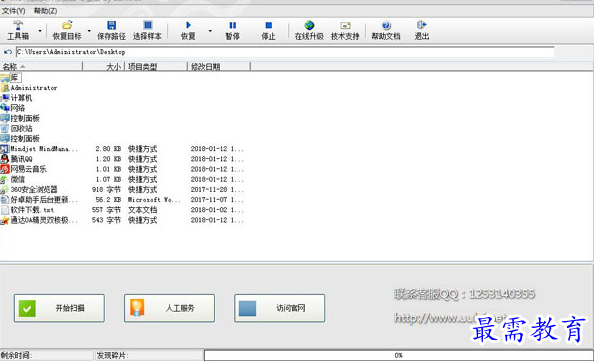This screenshot has width=594, height=361.
Task: Select the 计算机 item
Action: [x=17, y=98]
